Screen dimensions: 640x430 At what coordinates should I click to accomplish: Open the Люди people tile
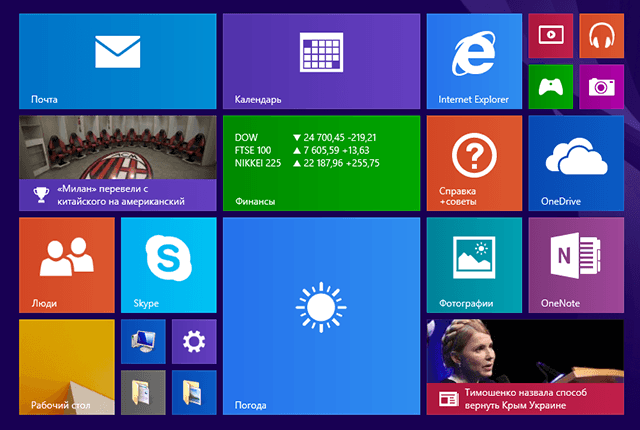click(67, 265)
